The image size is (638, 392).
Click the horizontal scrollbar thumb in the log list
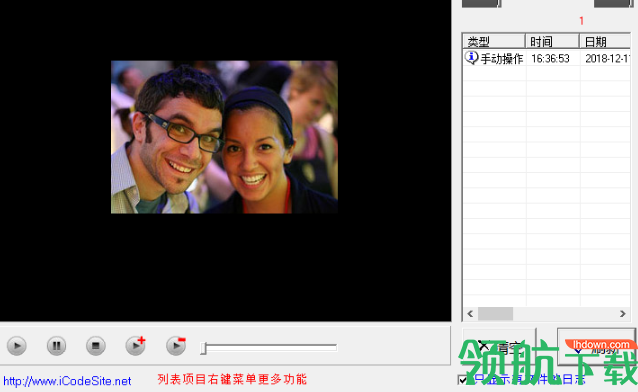tap(495, 313)
